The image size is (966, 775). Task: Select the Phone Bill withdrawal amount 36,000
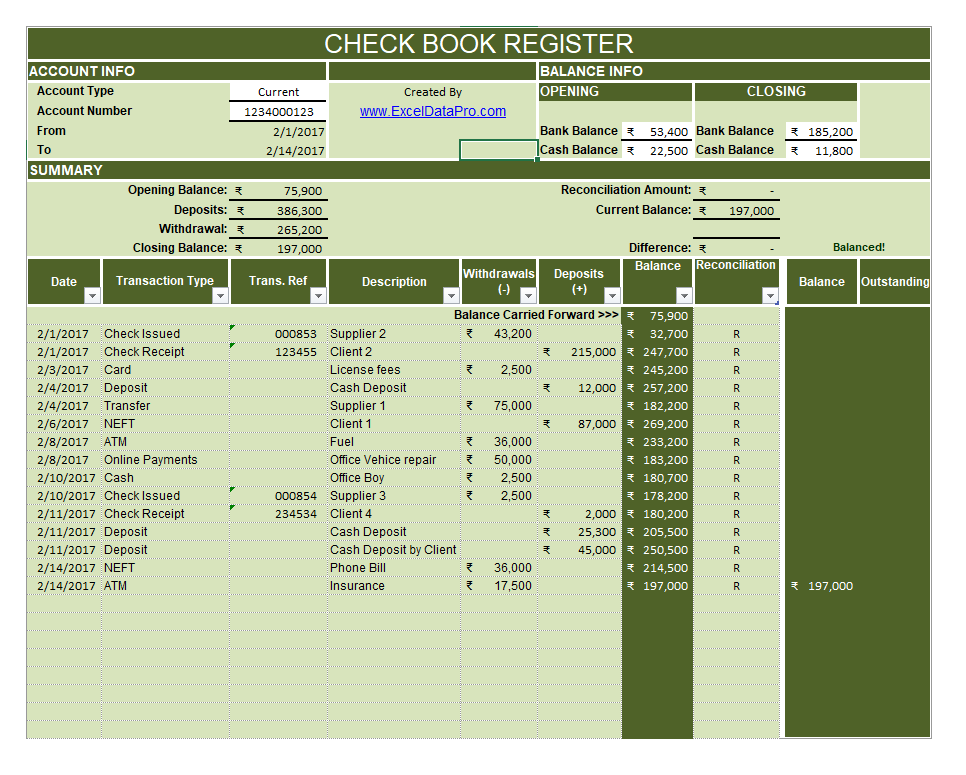pos(499,568)
